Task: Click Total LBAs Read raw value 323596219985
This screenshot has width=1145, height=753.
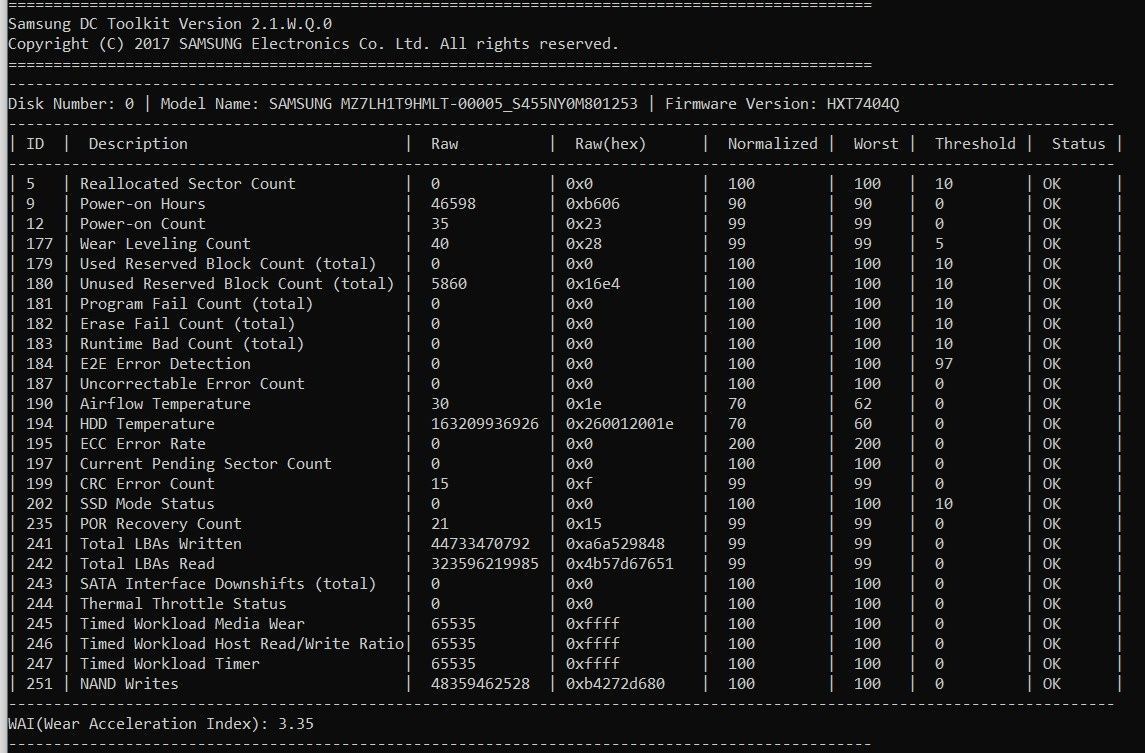Action: click(x=484, y=564)
